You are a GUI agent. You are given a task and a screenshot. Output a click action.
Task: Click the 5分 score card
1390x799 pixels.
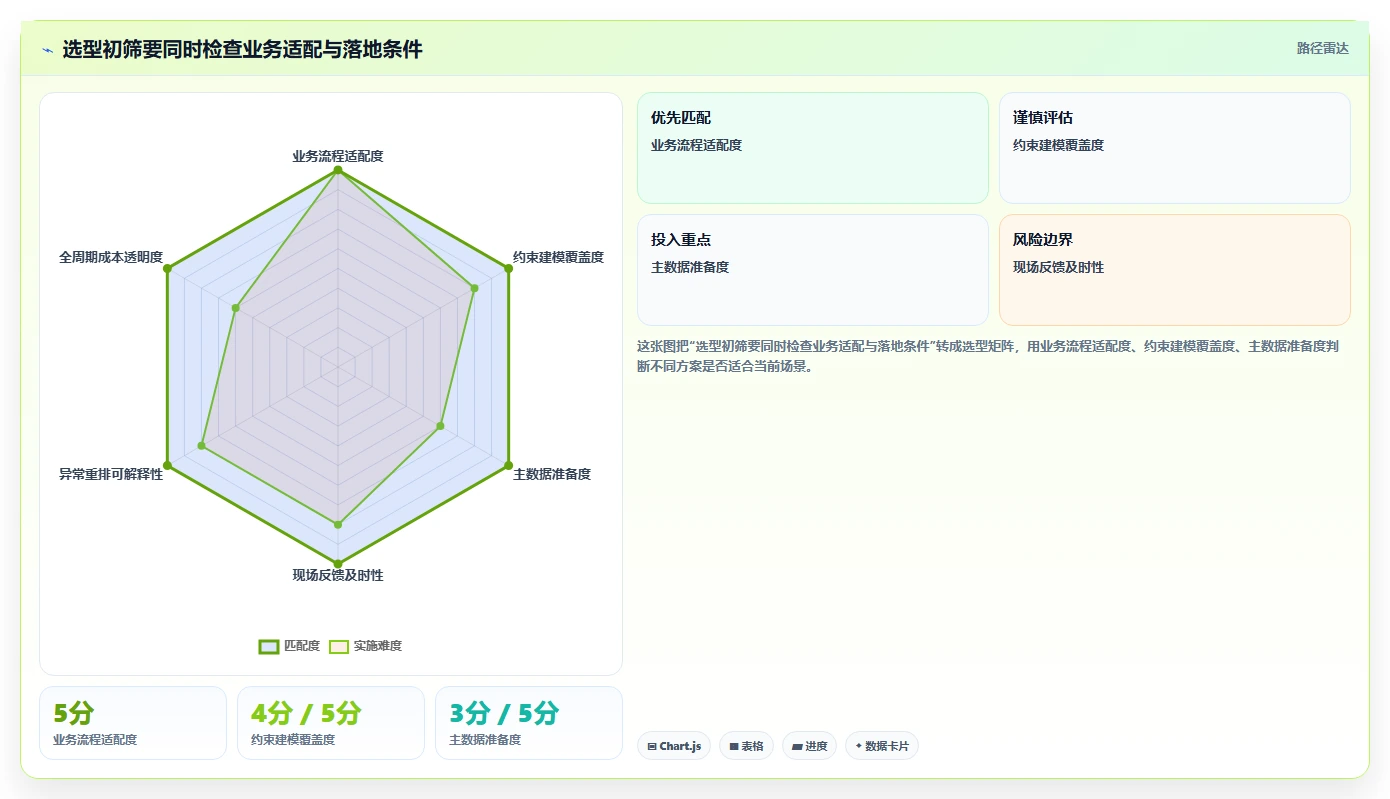pos(133,723)
